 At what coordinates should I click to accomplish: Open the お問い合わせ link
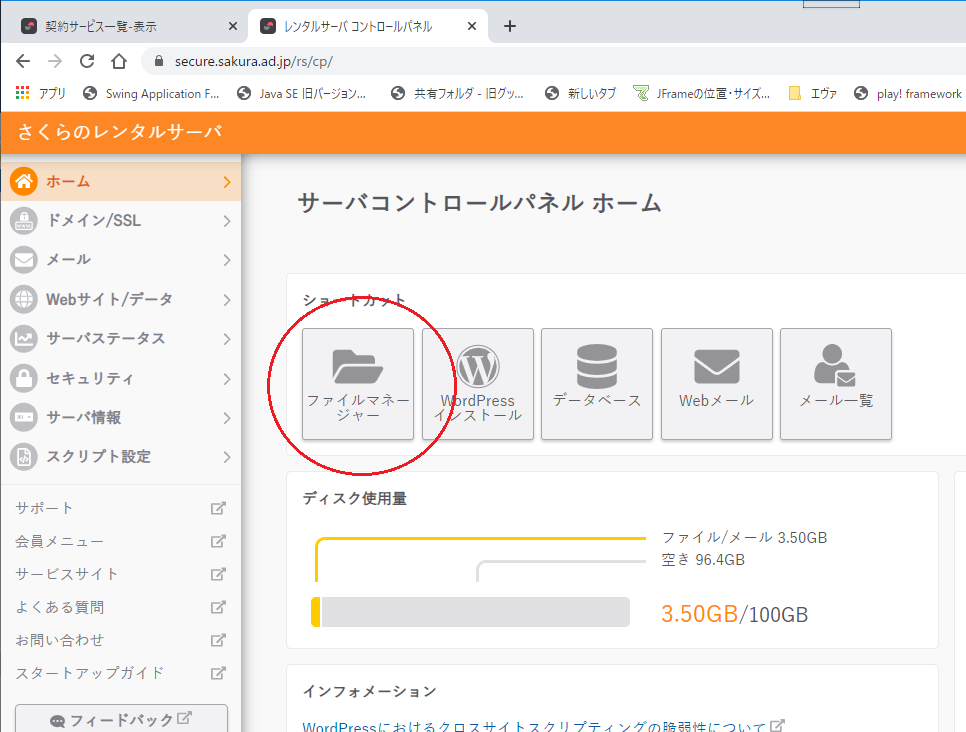60,640
